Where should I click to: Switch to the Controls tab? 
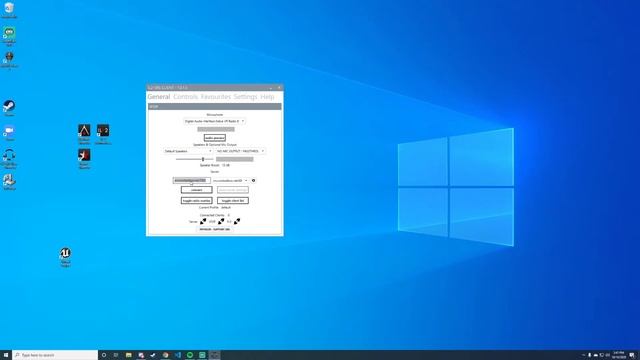click(x=185, y=97)
